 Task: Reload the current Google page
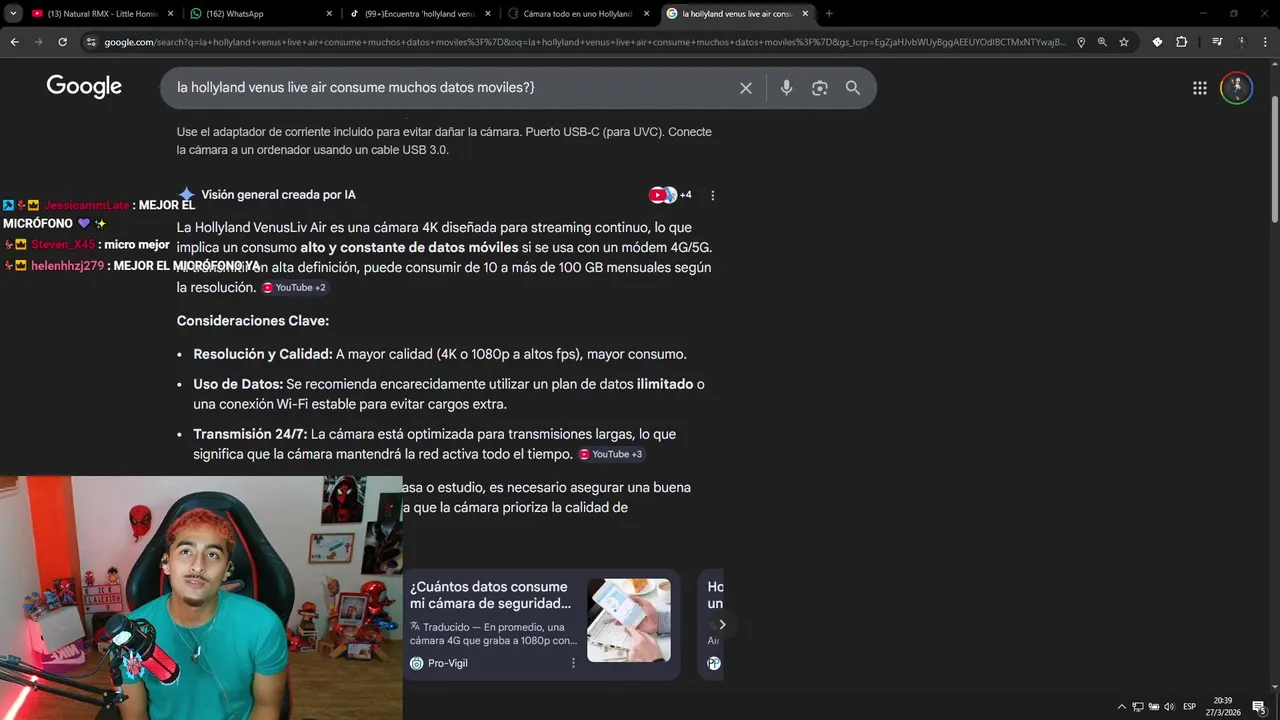coord(62,42)
